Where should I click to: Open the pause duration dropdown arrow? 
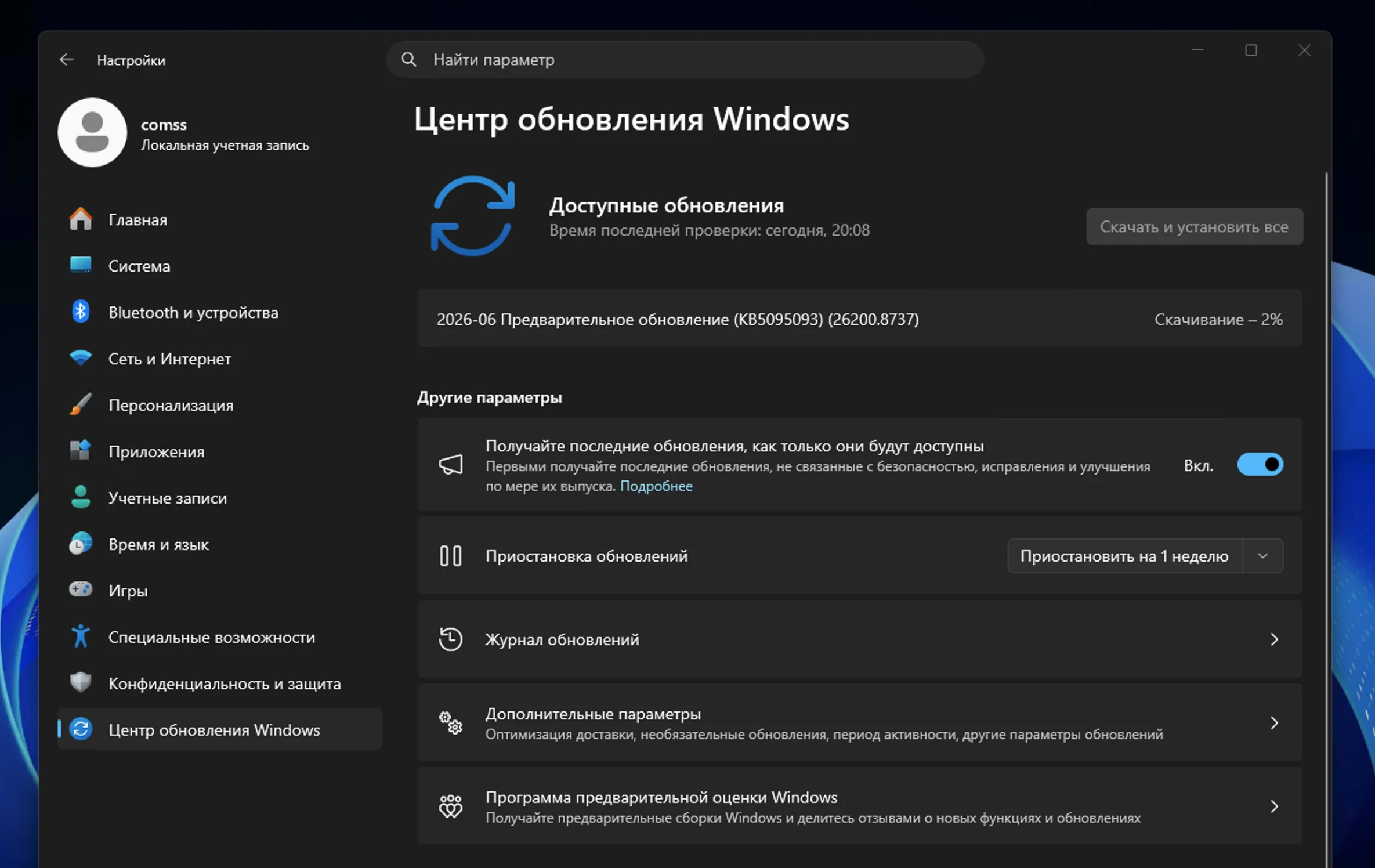(1263, 556)
